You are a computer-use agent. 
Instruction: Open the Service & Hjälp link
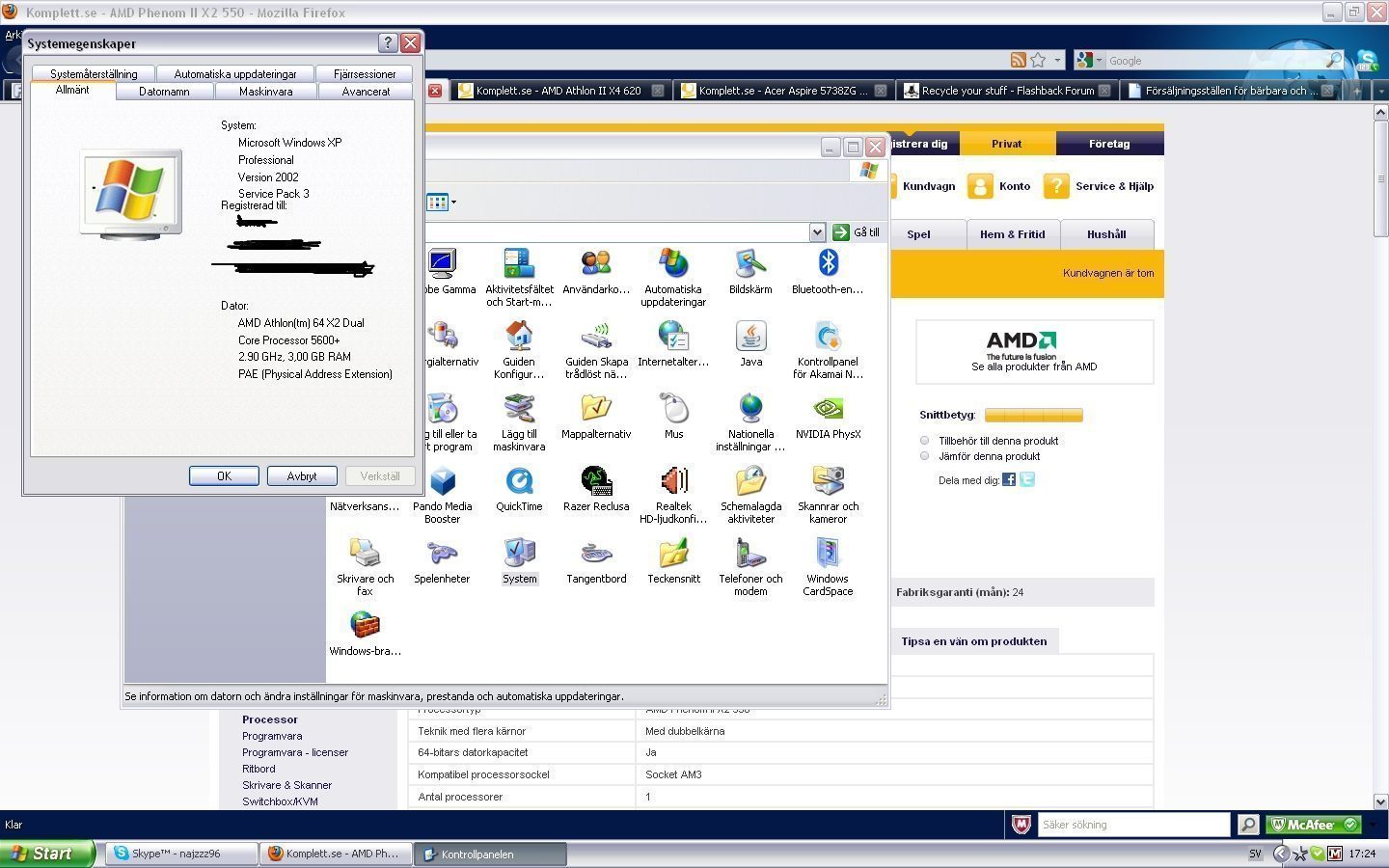point(1099,186)
